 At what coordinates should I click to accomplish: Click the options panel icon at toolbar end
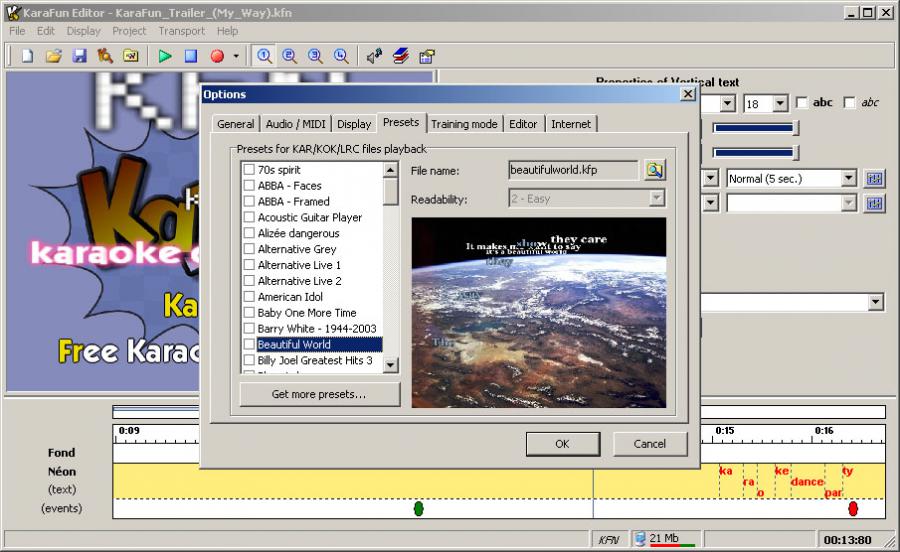click(426, 56)
